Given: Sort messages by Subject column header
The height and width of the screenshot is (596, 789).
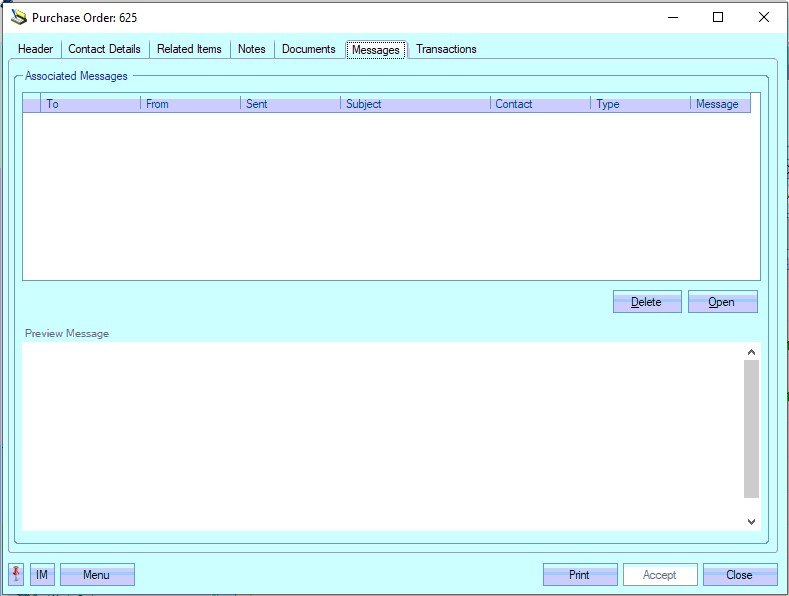Looking at the screenshot, I should point(414,104).
